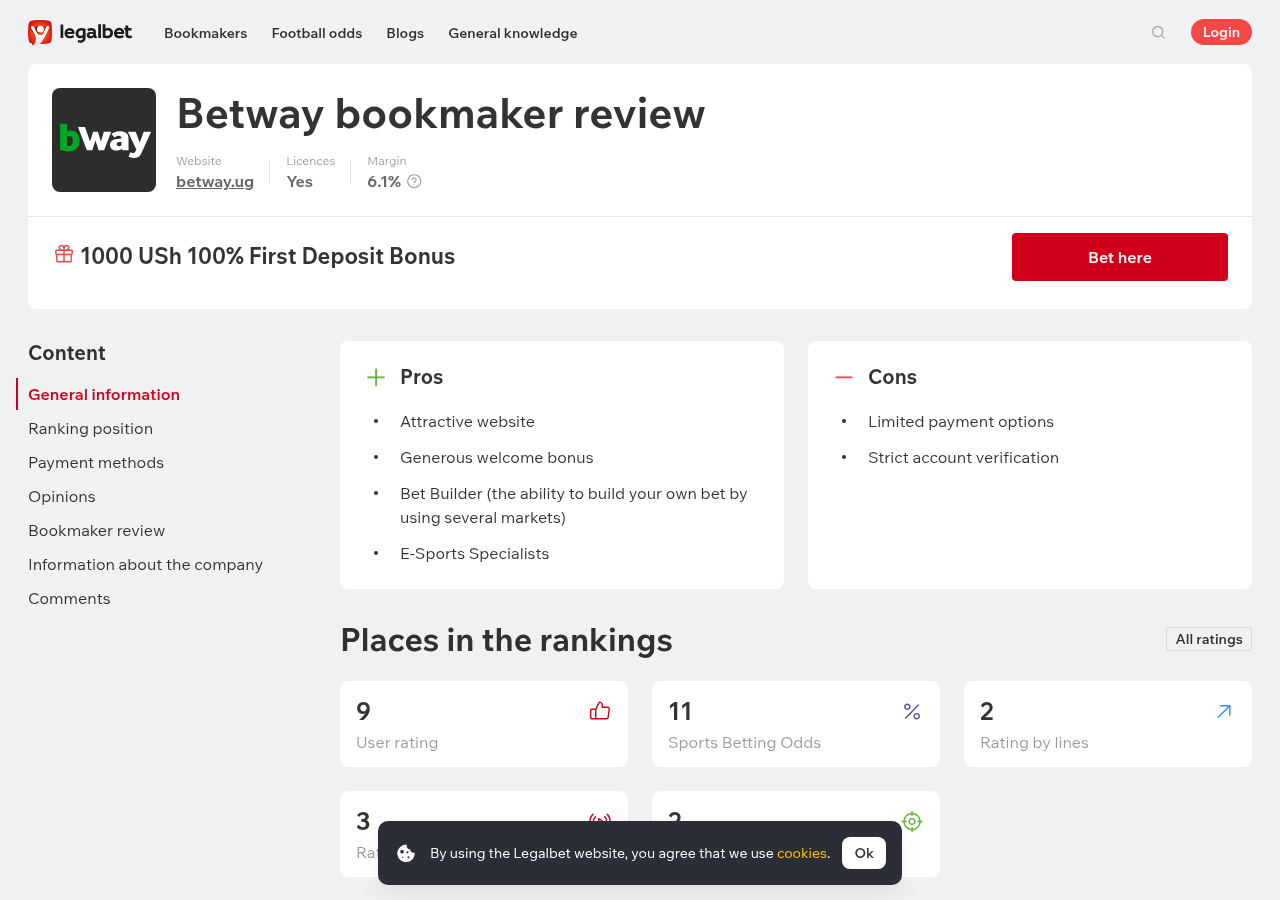This screenshot has height=900, width=1280.
Task: Click the 'Strict account verification' con item
Action: pyautogui.click(x=963, y=457)
